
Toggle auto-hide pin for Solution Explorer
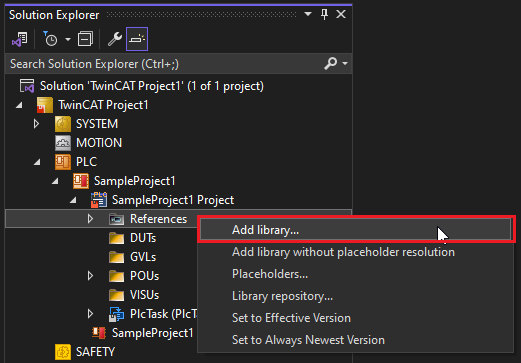[x=324, y=14]
